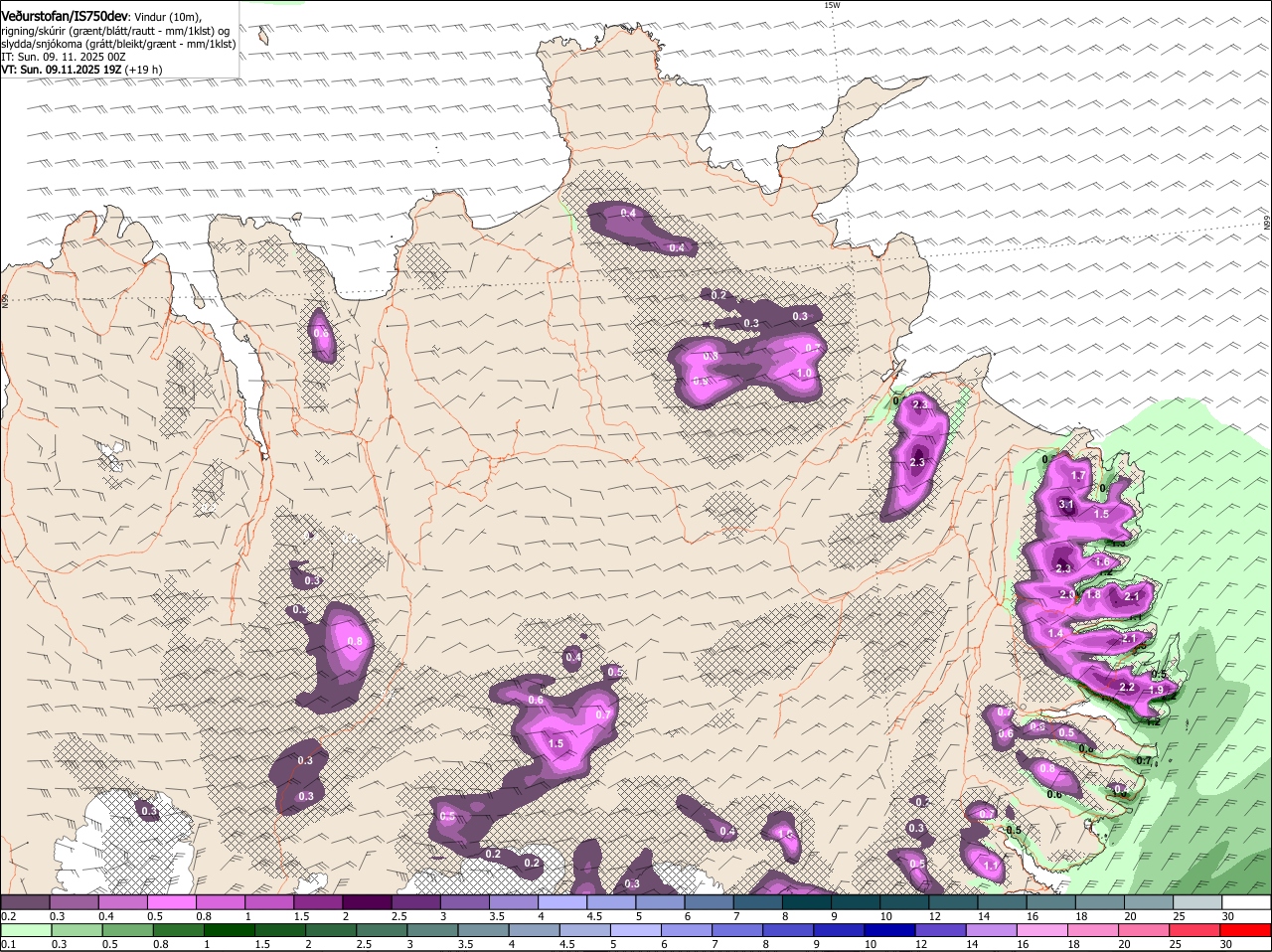Click the light grey swatch labeled 25
This screenshot has height=952, width=1272.
pos(1196,902)
